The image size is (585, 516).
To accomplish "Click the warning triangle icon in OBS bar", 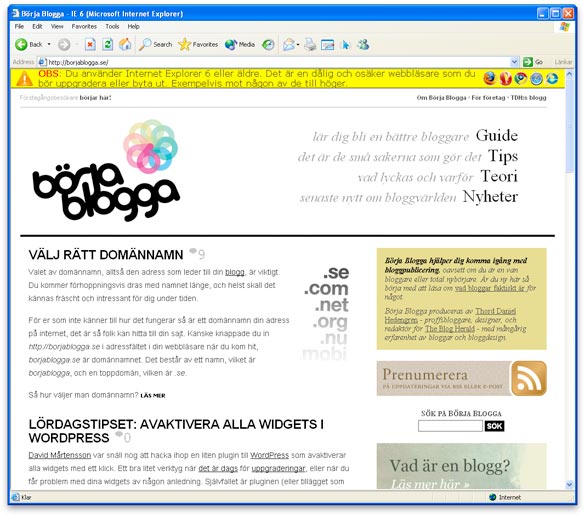I will click(24, 78).
